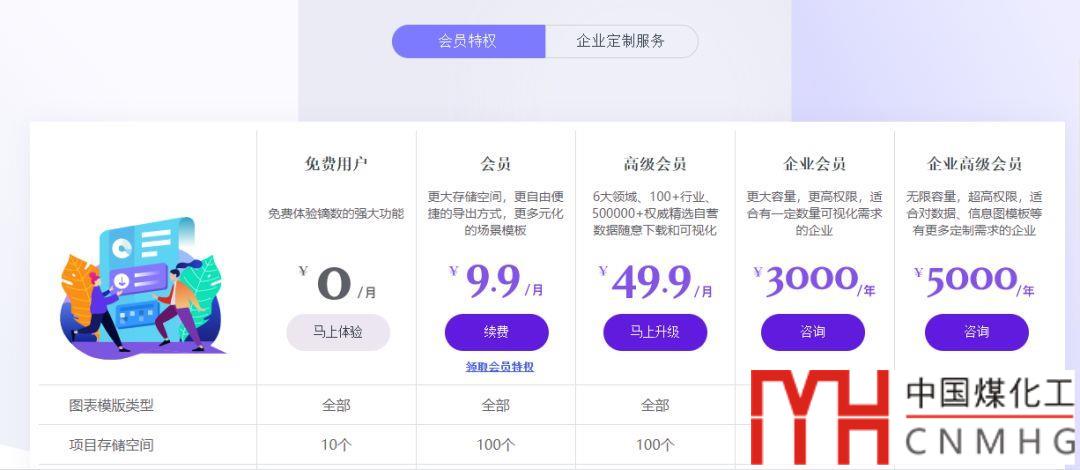Hit the 马上升级 button
This screenshot has height=470, width=1080.
[655, 332]
